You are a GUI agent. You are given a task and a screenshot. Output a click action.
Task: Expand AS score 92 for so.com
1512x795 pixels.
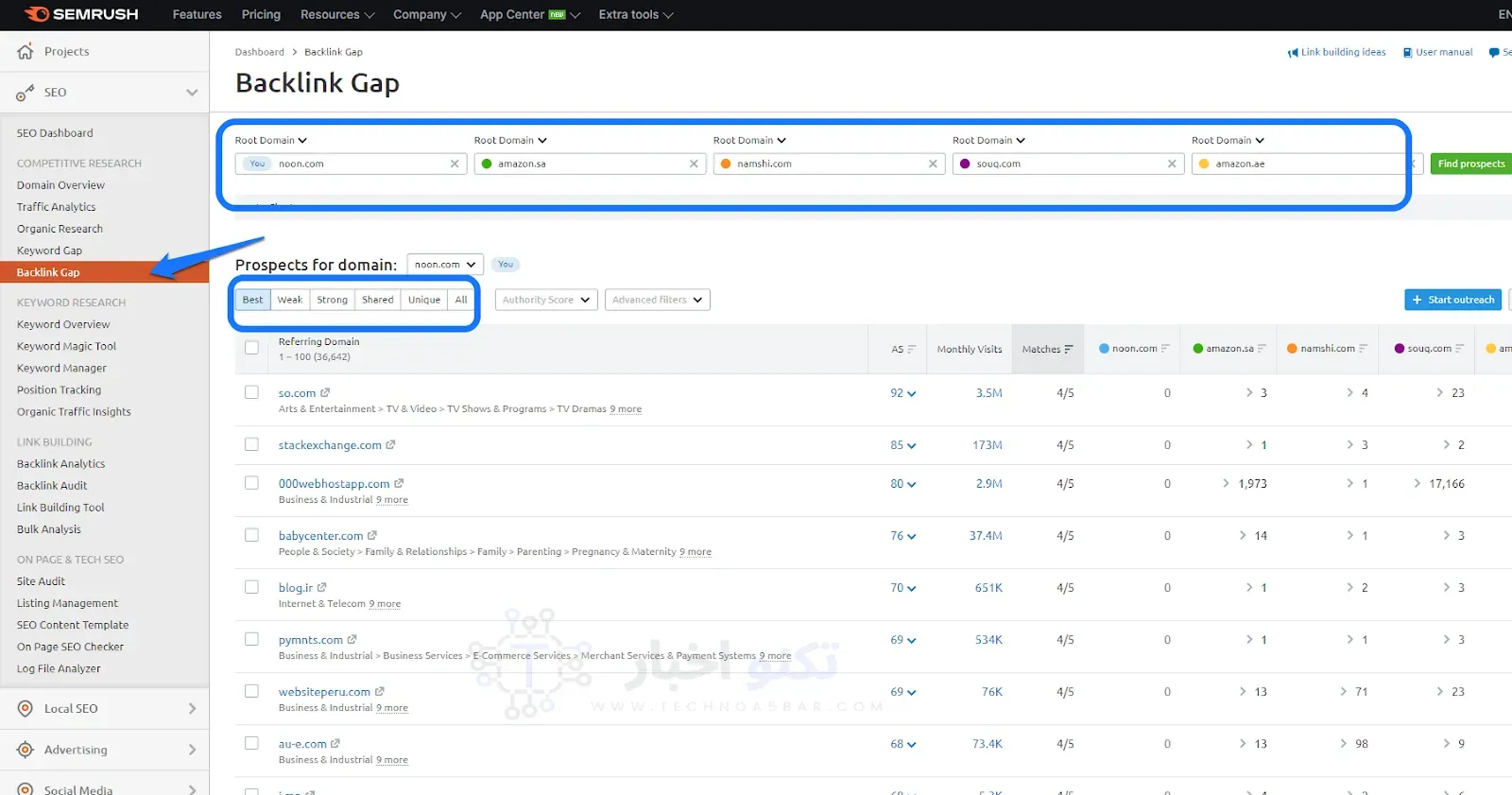click(x=903, y=393)
